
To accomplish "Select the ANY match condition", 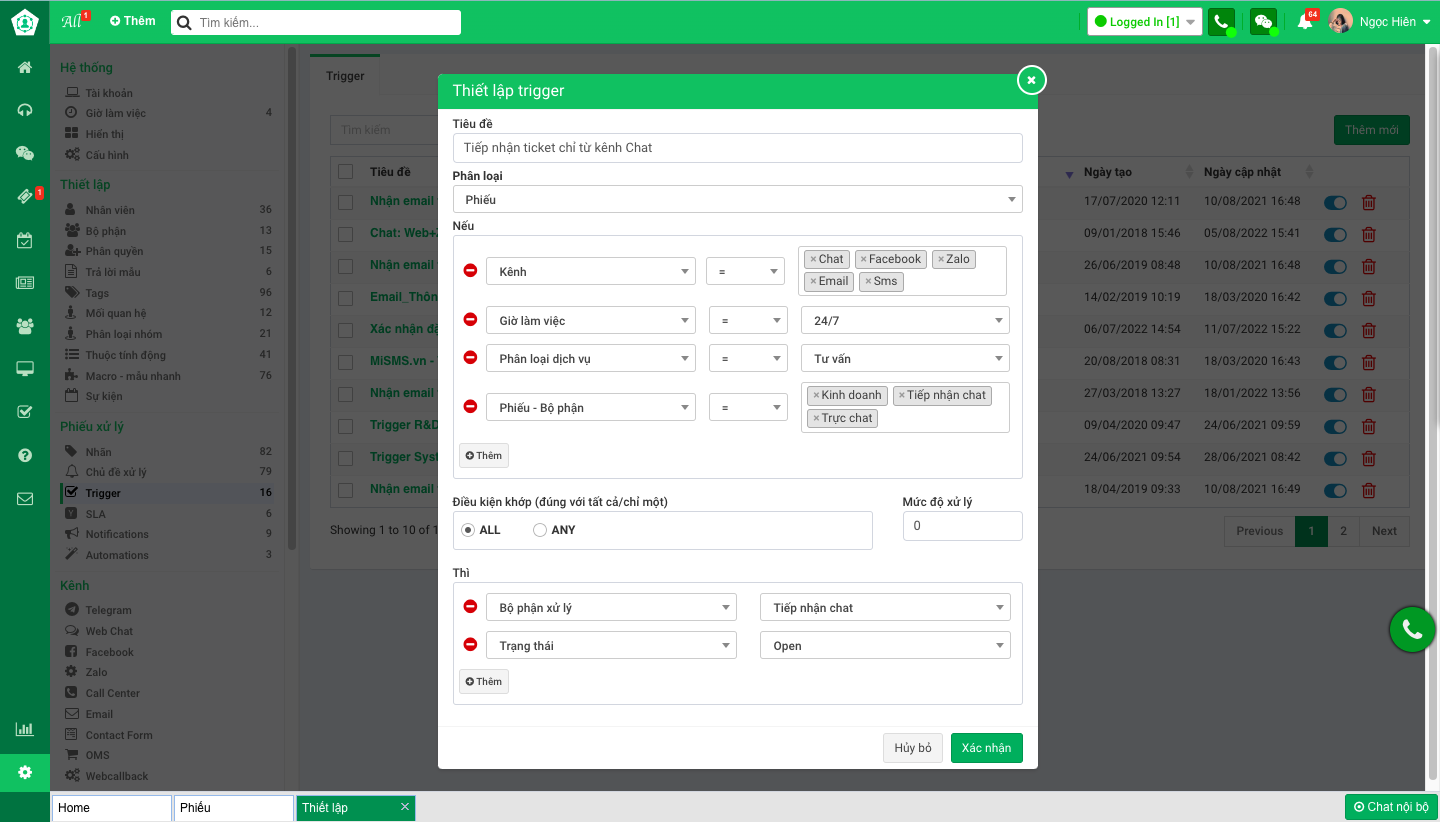I will click(540, 530).
